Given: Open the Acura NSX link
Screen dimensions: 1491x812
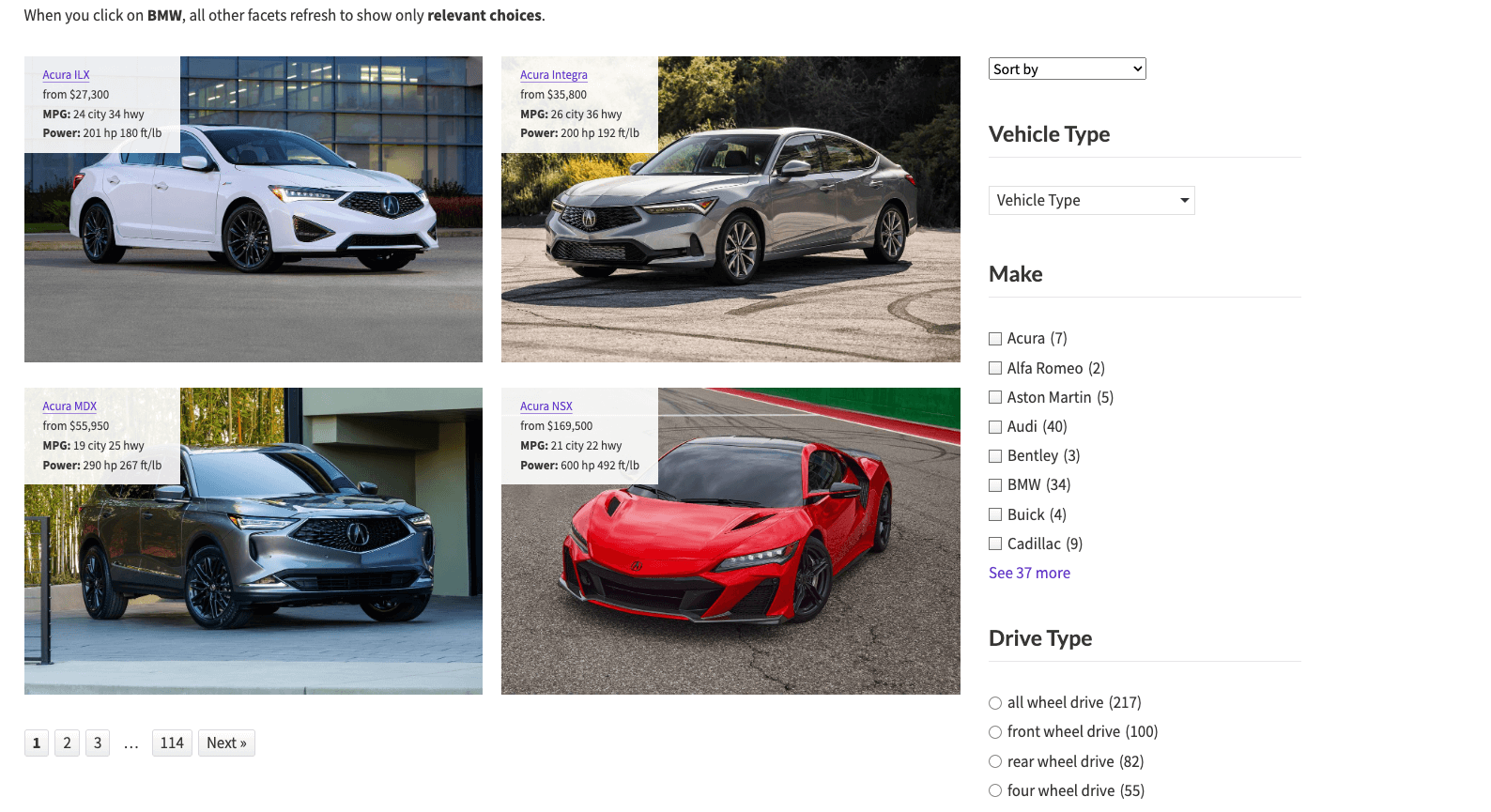Looking at the screenshot, I should (546, 406).
